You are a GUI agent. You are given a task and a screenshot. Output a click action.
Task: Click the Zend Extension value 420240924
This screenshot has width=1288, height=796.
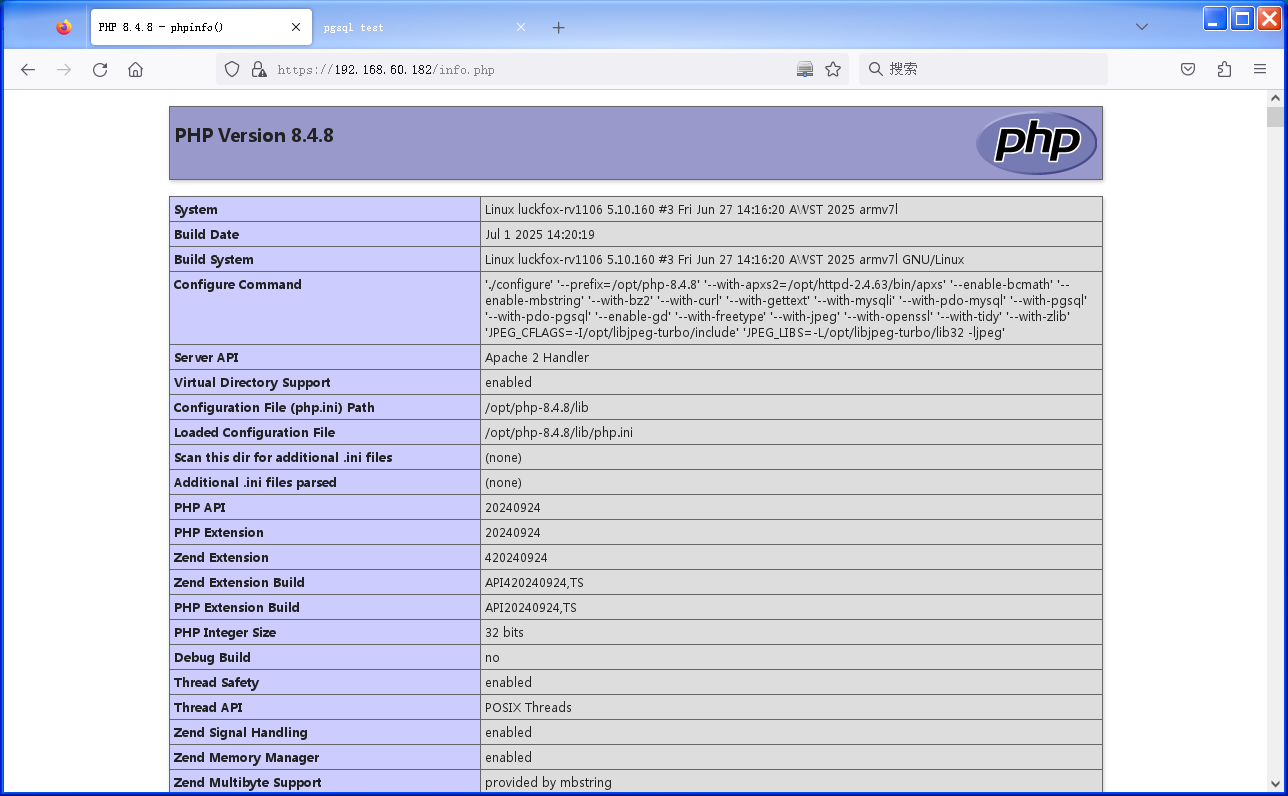coord(516,557)
